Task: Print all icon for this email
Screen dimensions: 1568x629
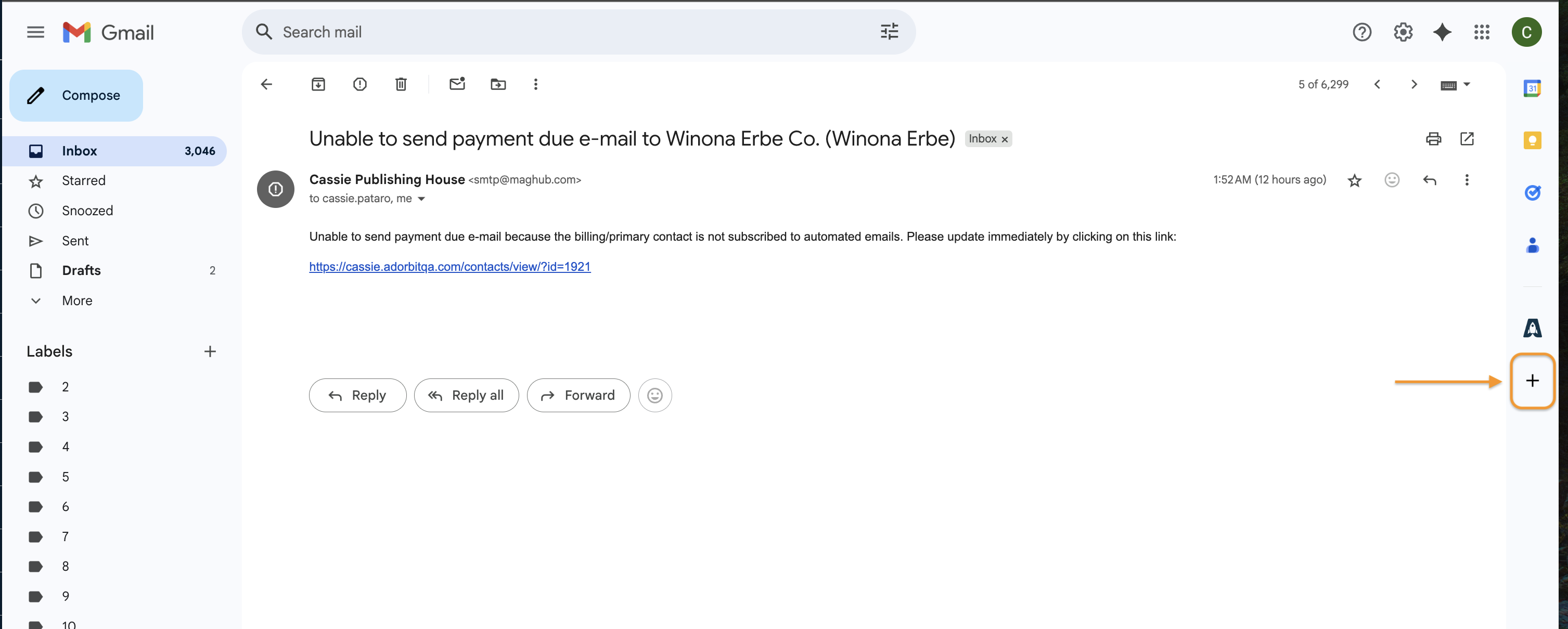Action: [1433, 139]
